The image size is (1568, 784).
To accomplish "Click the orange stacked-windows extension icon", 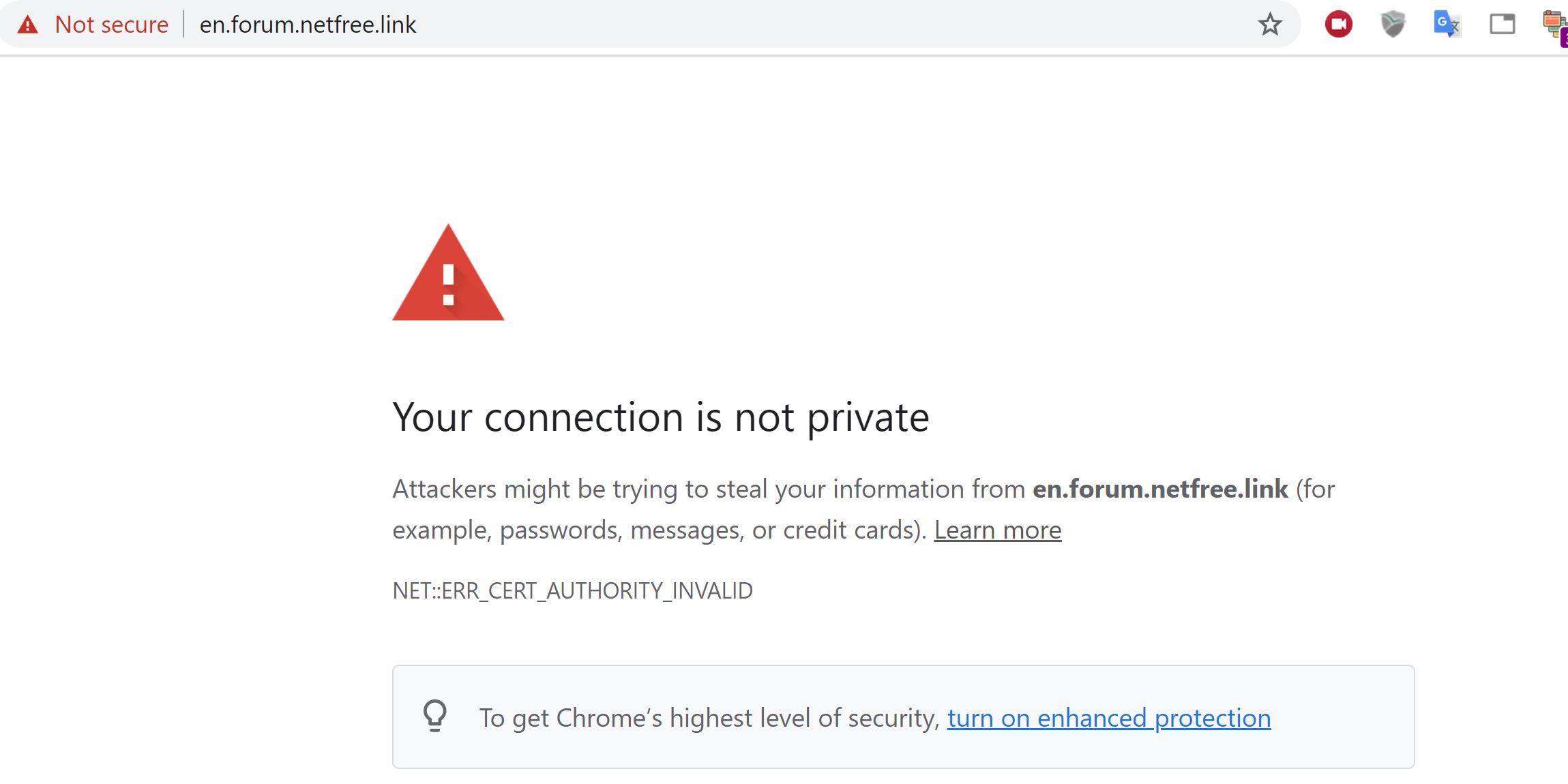I will (x=1554, y=22).
